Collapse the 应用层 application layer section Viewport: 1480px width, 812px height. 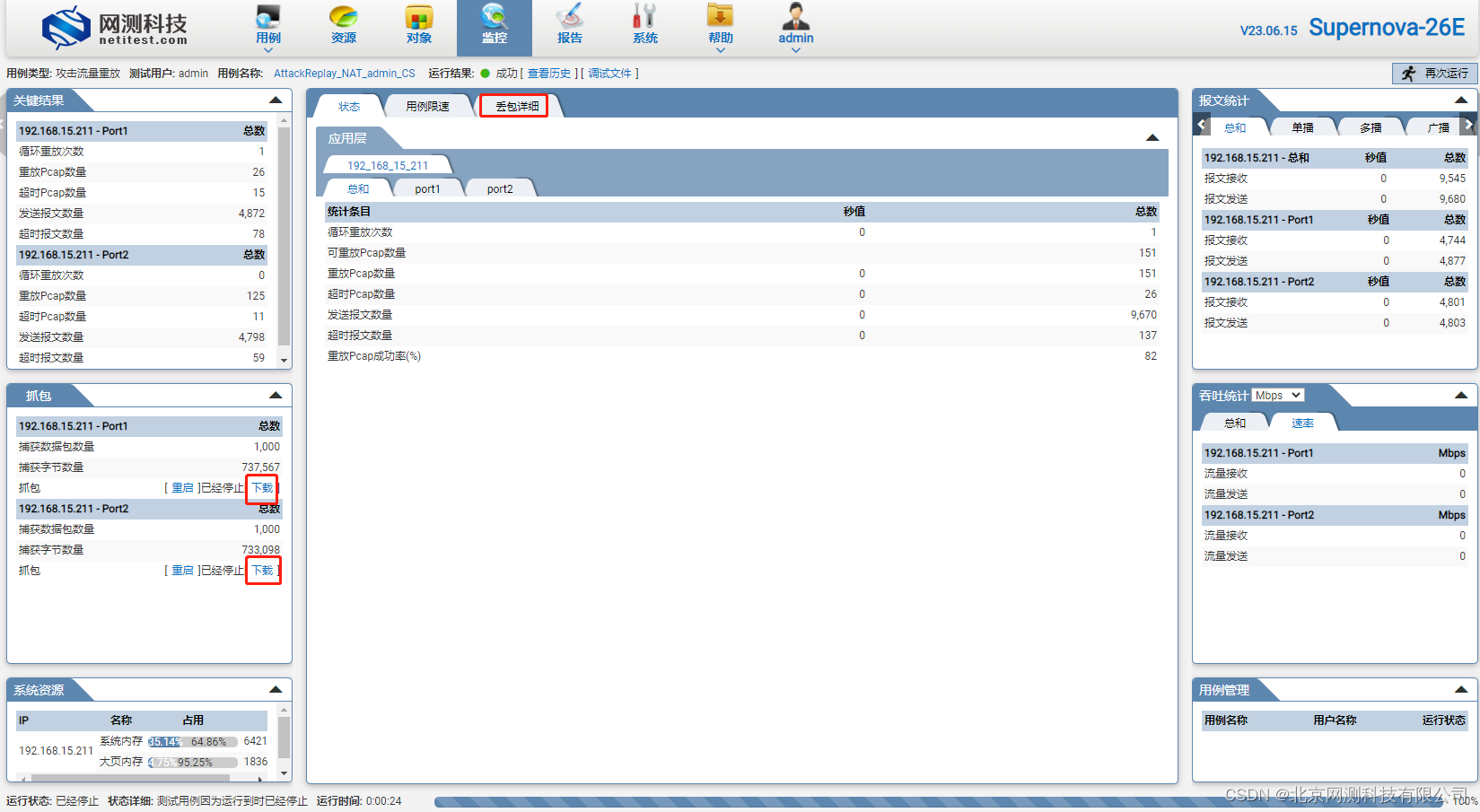click(x=1152, y=138)
